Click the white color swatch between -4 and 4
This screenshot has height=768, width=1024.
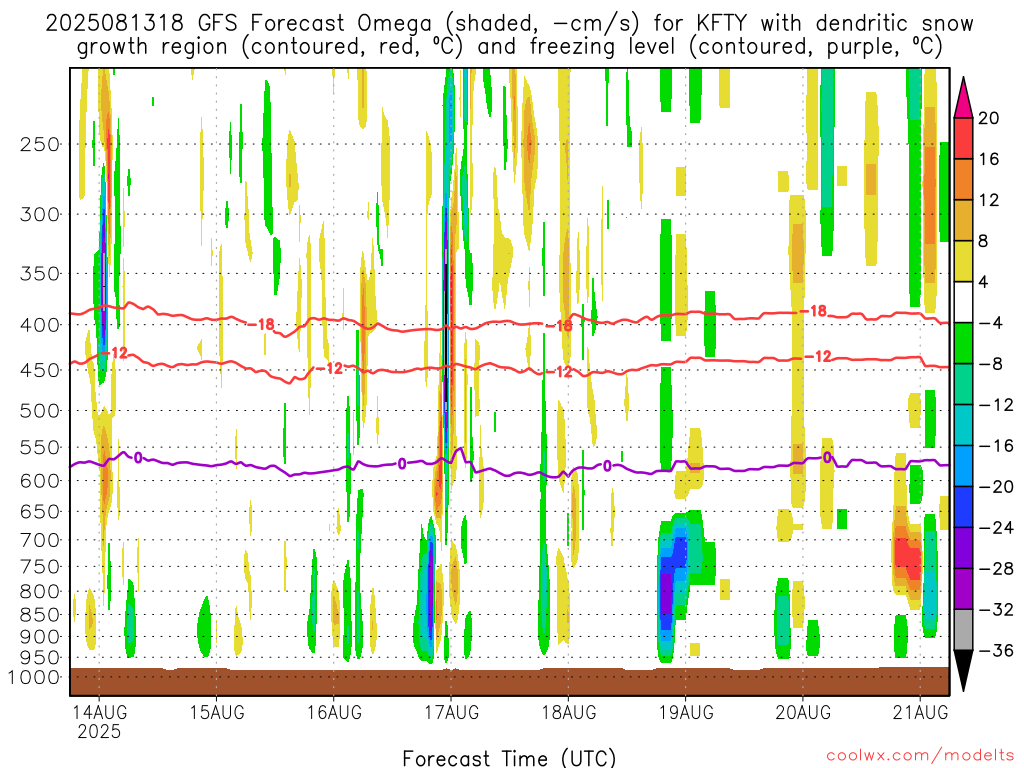(963, 302)
